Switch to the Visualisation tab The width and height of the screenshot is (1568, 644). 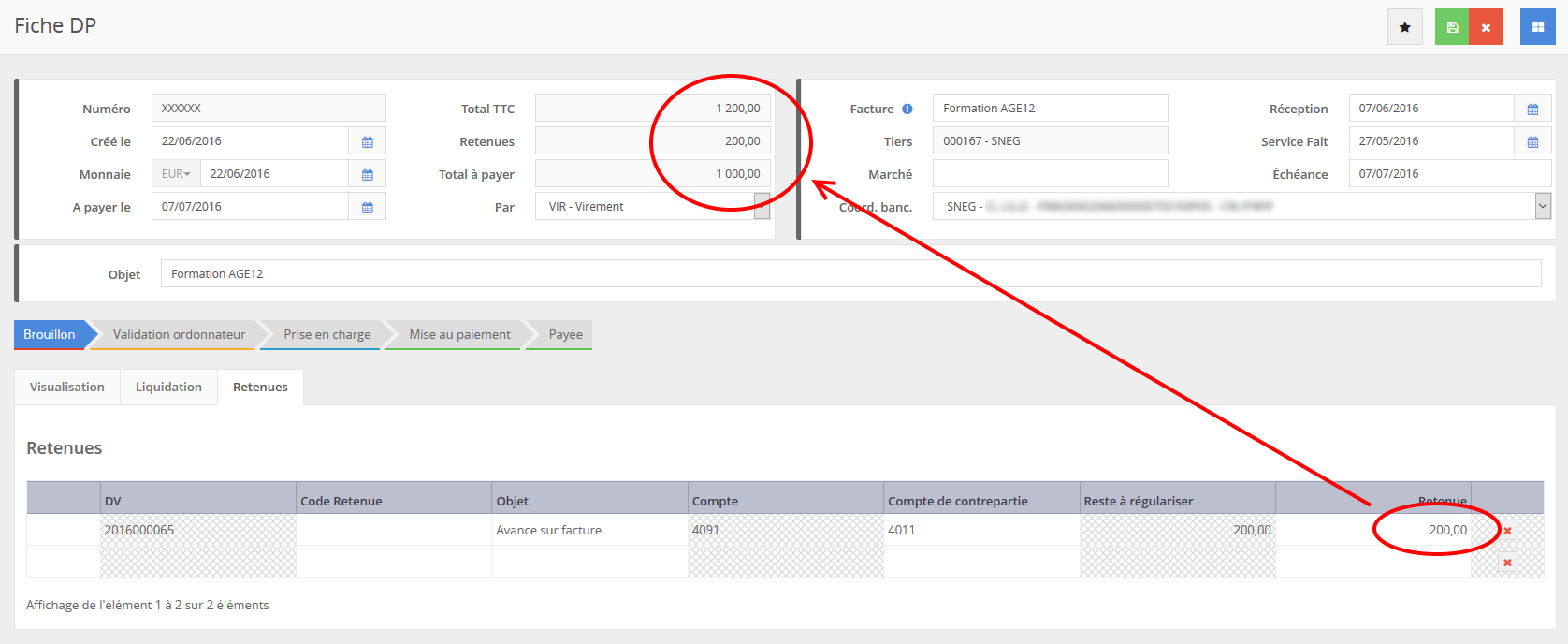(67, 387)
